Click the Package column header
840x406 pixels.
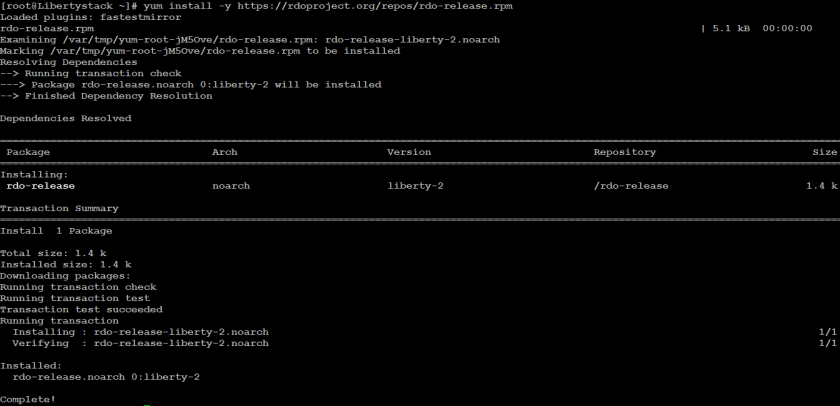(x=28, y=152)
